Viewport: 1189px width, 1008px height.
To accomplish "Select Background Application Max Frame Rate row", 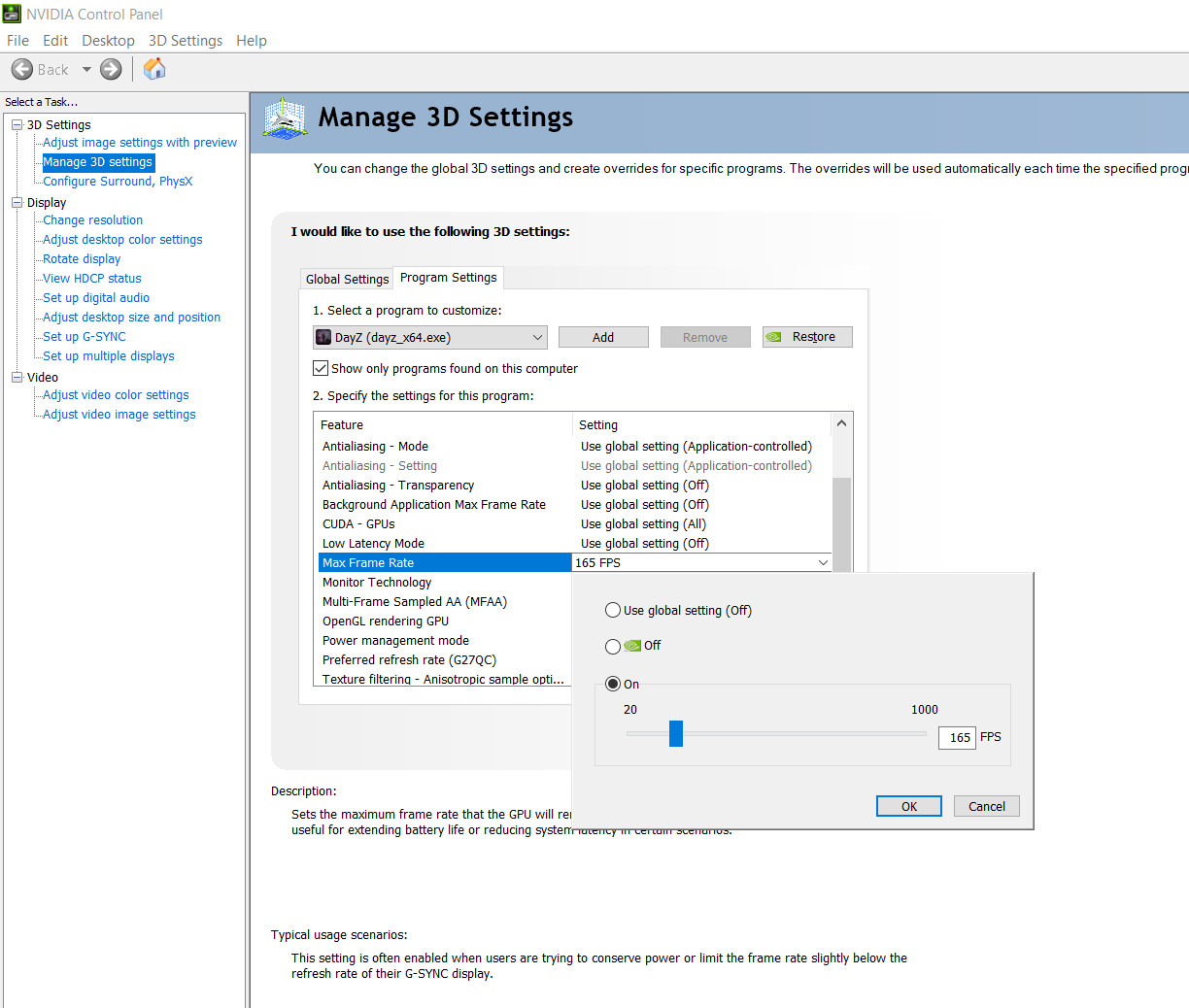I will (x=575, y=504).
